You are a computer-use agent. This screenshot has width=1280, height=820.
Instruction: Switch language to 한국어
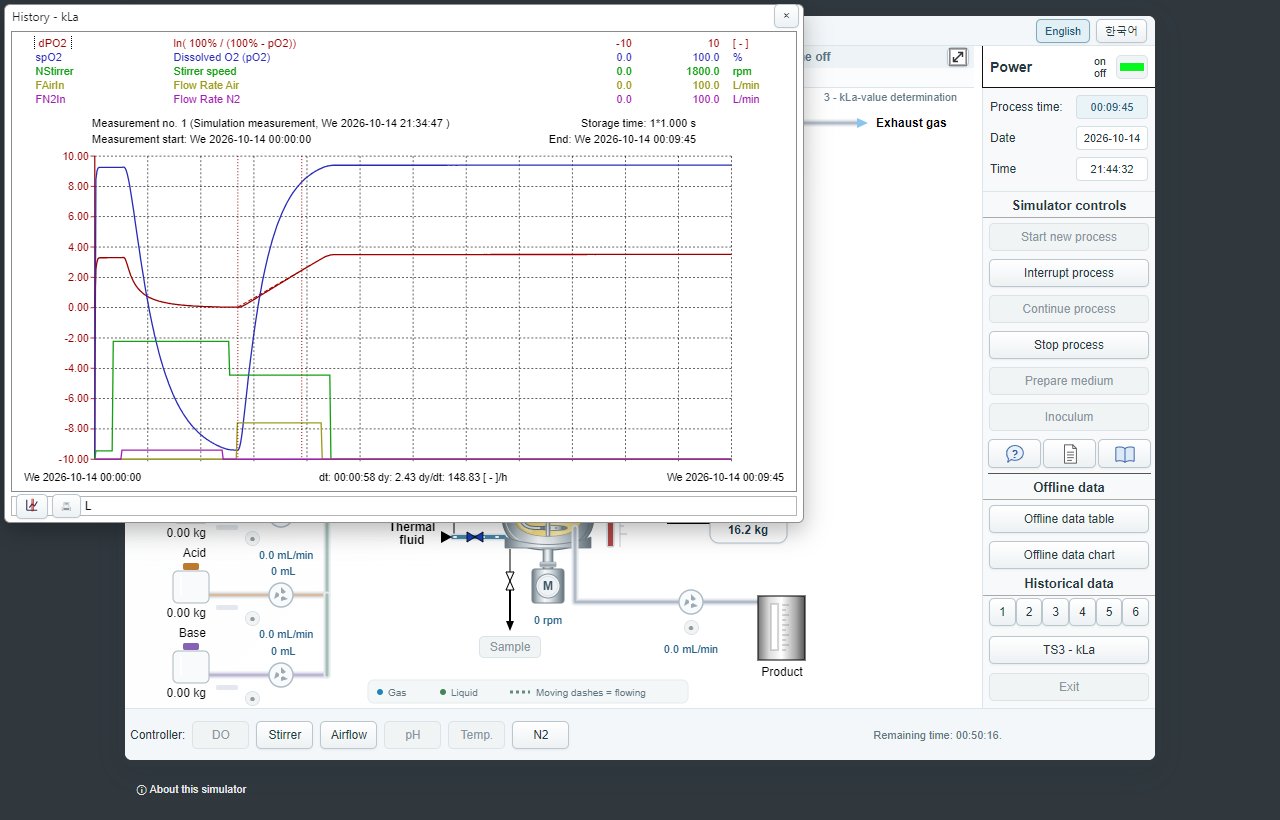tap(1121, 31)
